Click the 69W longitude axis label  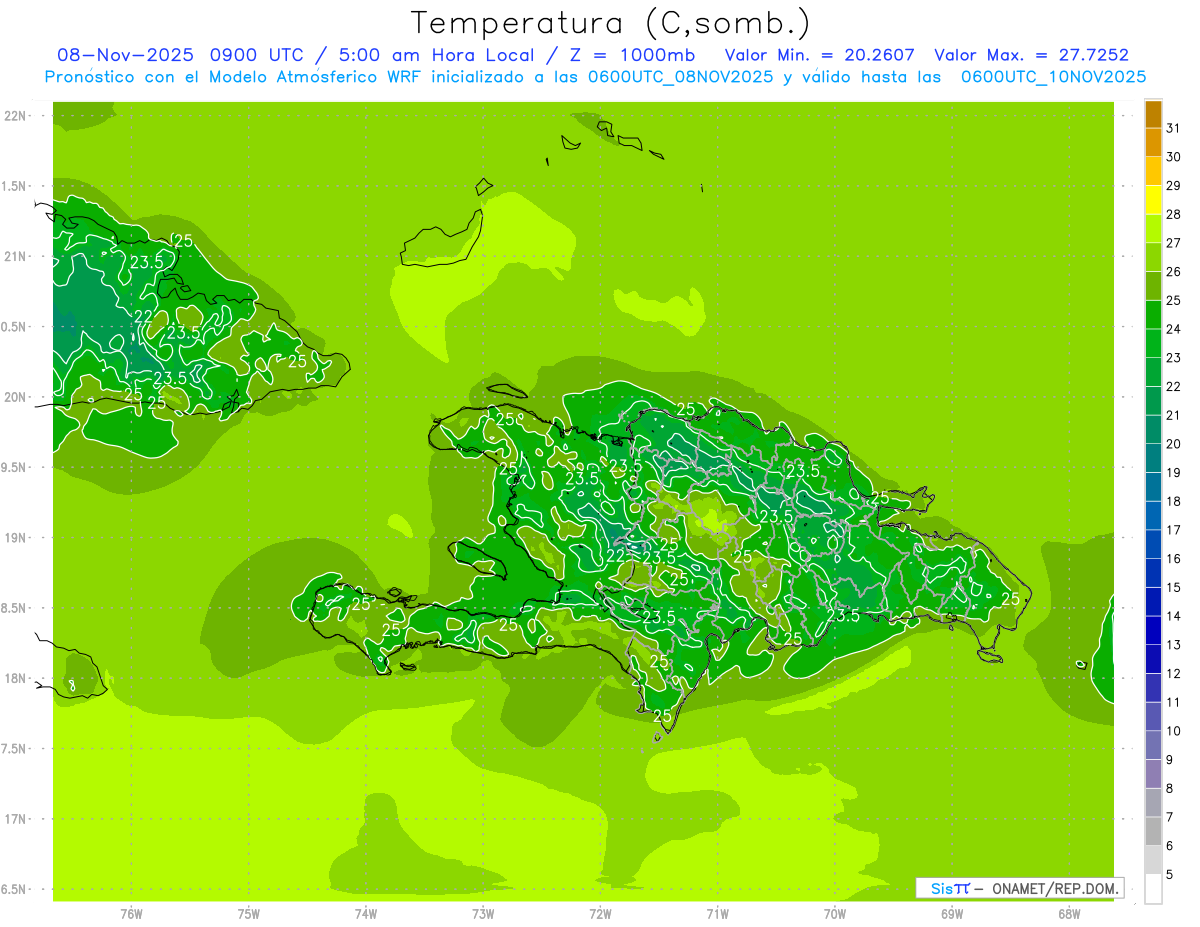click(952, 914)
